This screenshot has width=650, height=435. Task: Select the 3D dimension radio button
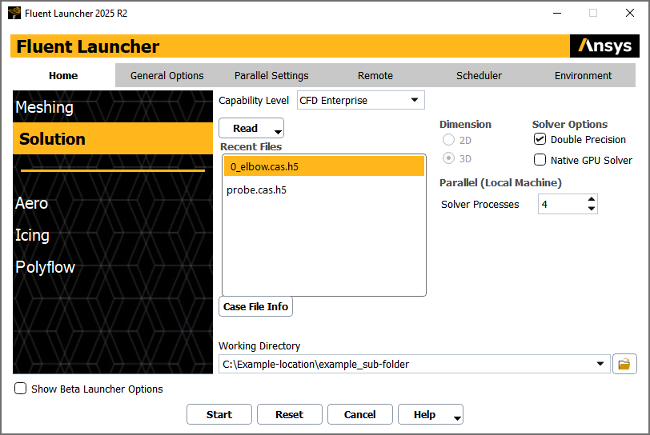click(449, 158)
